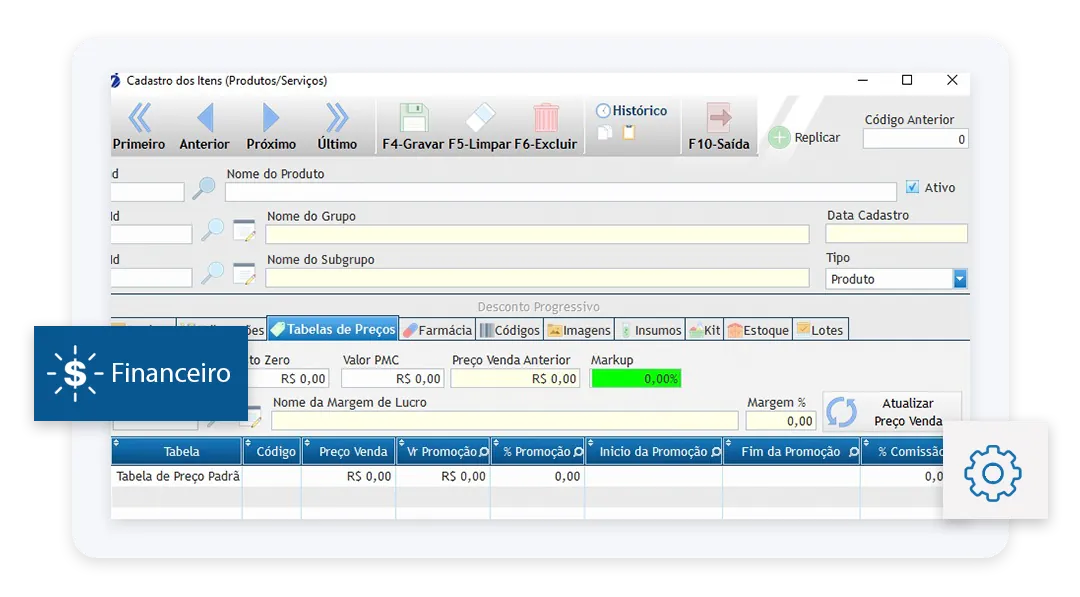Focus the Nome do Produto input field
1080x597 pixels.
point(561,192)
